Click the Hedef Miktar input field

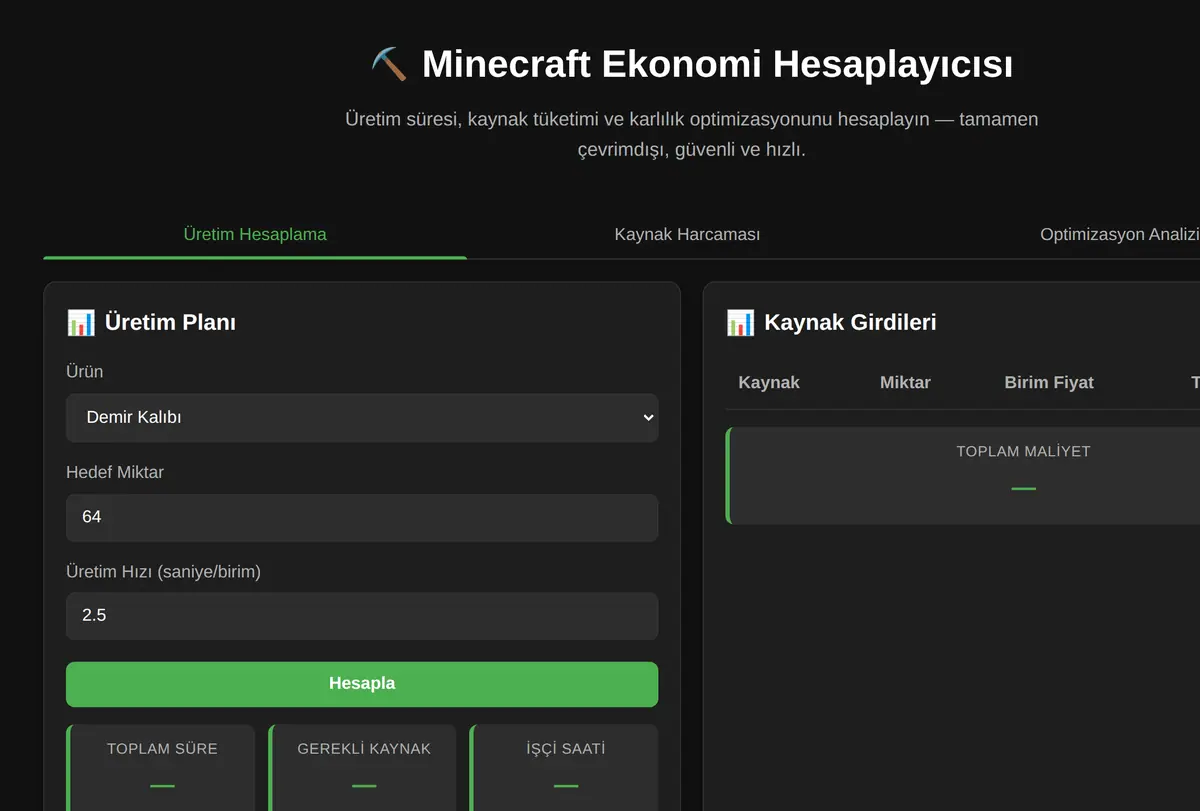[x=362, y=517]
